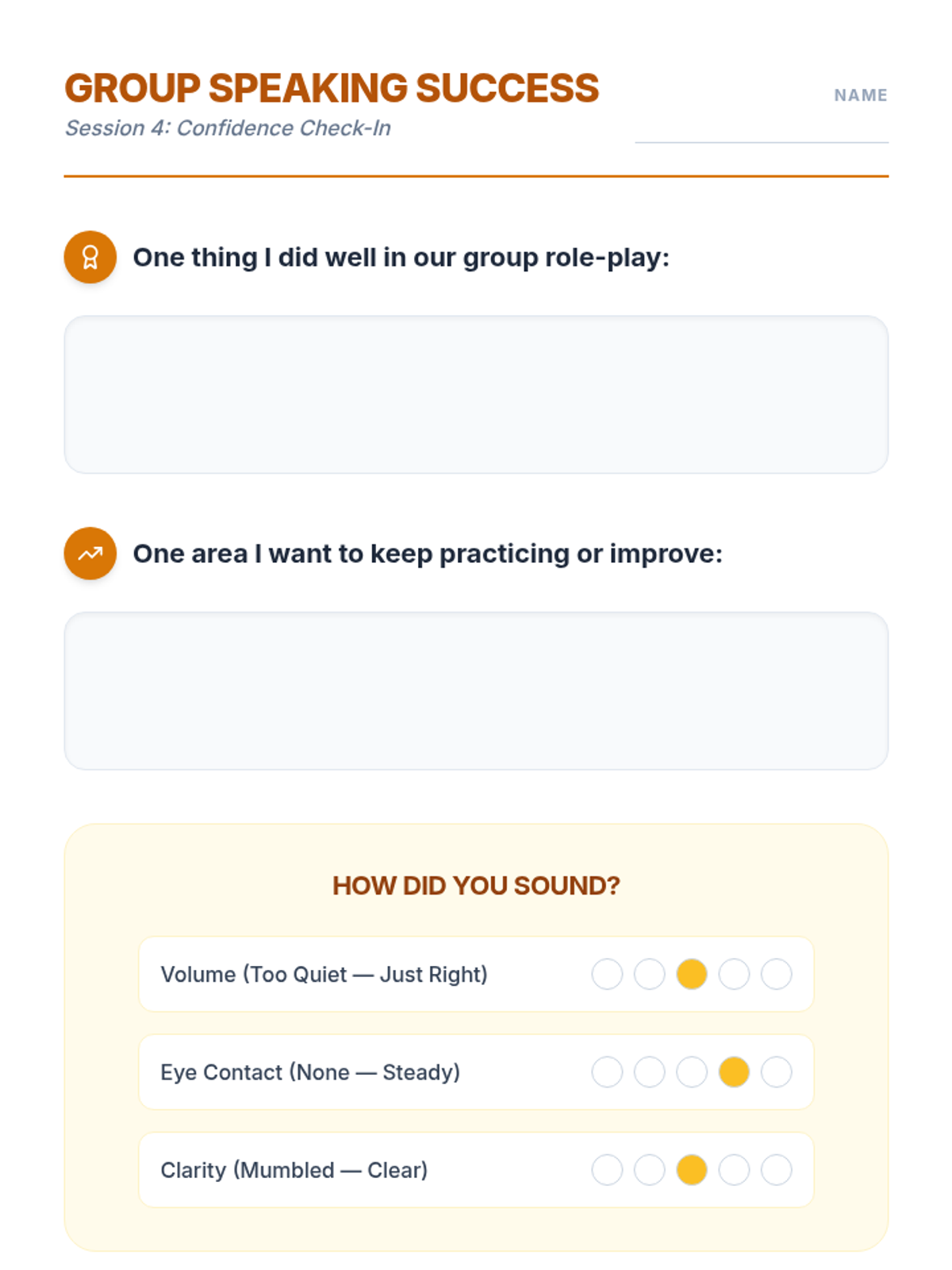Viewport: 952px width, 1270px height.
Task: Select first Clarity circle (Mumbled)
Action: point(607,1170)
